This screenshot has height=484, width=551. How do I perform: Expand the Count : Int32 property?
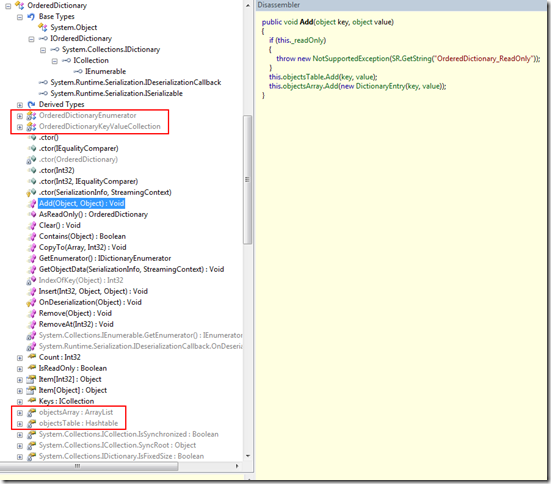click(20, 358)
